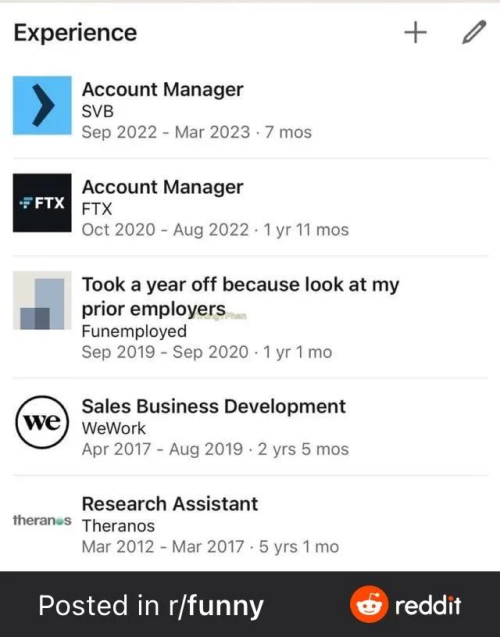Tap the Reddit logo icon
Image resolution: width=500 pixels, height=637 pixels.
click(369, 604)
